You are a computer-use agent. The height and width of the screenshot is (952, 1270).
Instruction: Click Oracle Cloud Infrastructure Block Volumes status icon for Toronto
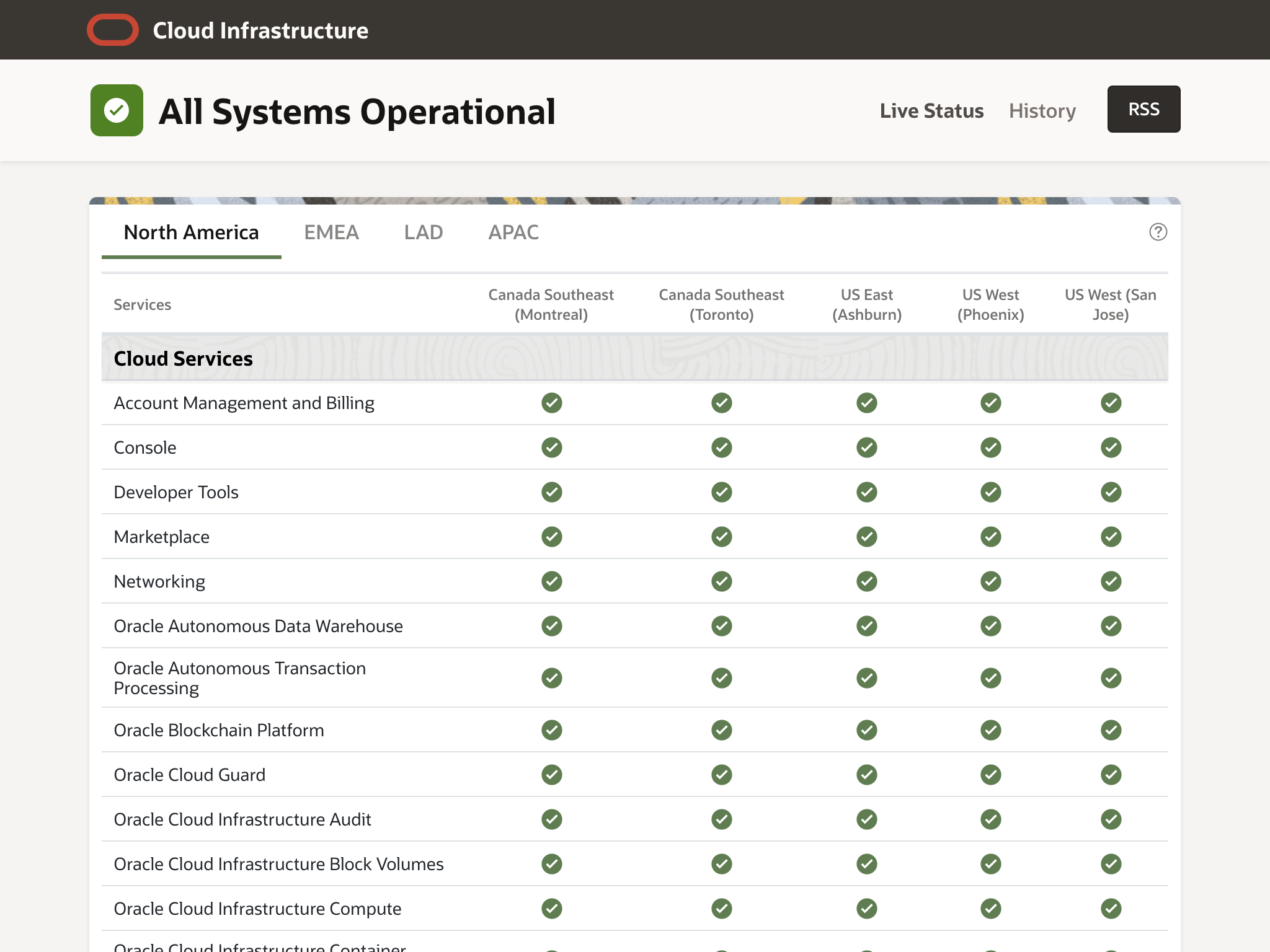click(721, 863)
